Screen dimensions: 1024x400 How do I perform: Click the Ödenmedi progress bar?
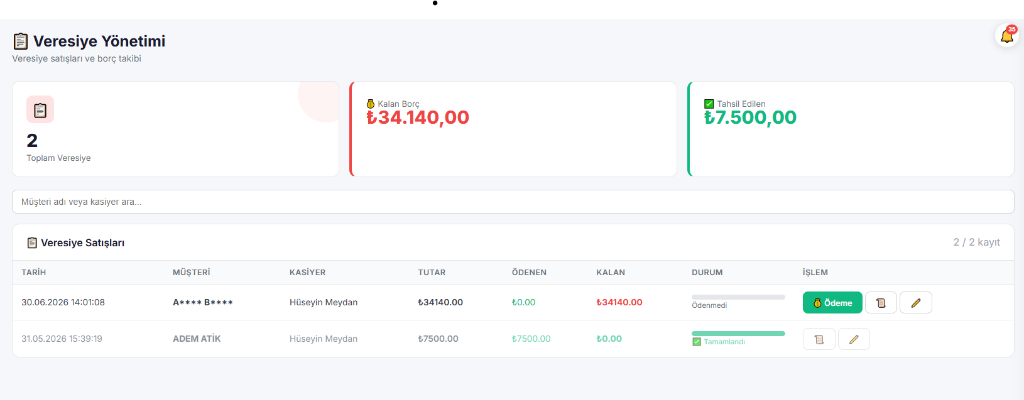coord(738,297)
